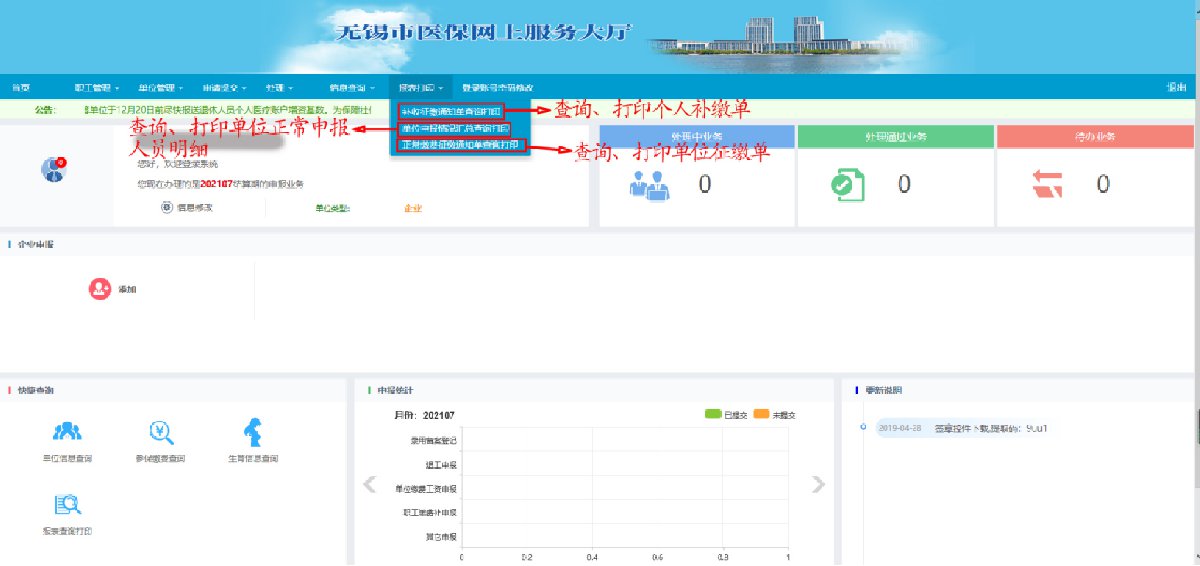Expand the 信息查询 dropdown menu
Viewport: 1200px width, 566px height.
pyautogui.click(x=351, y=88)
